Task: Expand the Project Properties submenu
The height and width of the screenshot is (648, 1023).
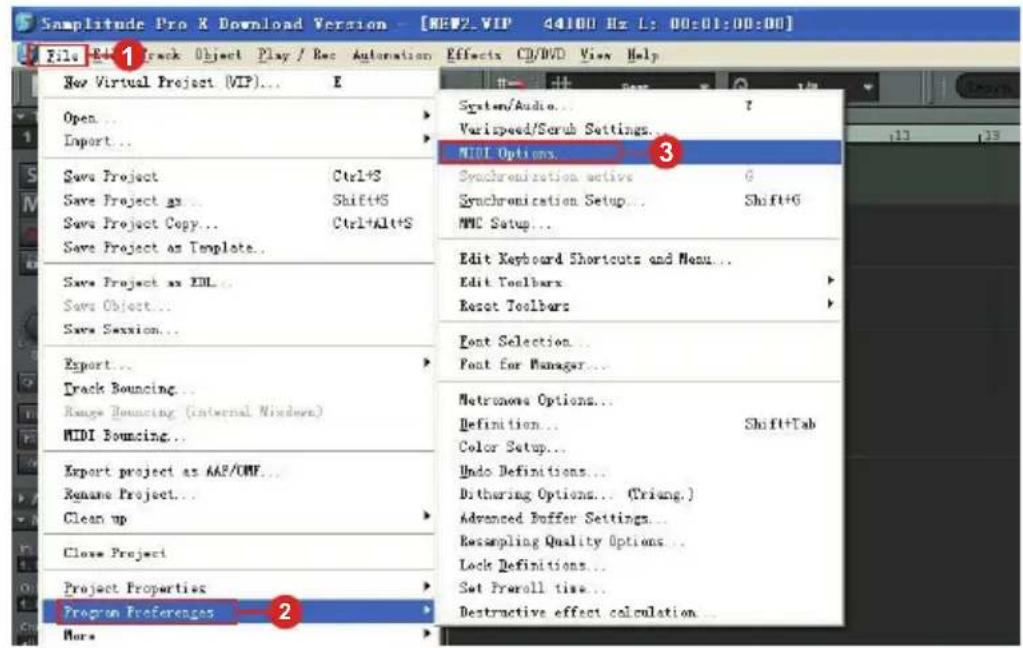Action: pos(239,589)
